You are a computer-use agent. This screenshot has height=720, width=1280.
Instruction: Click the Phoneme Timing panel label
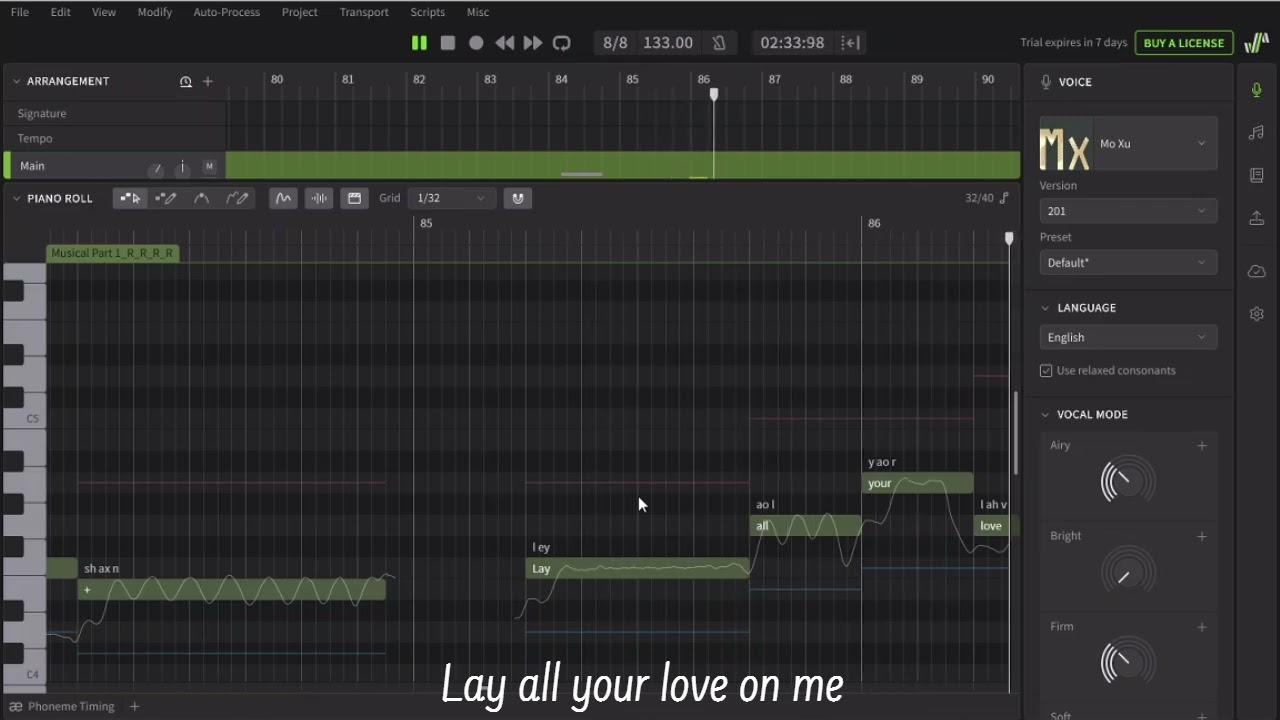(x=70, y=706)
